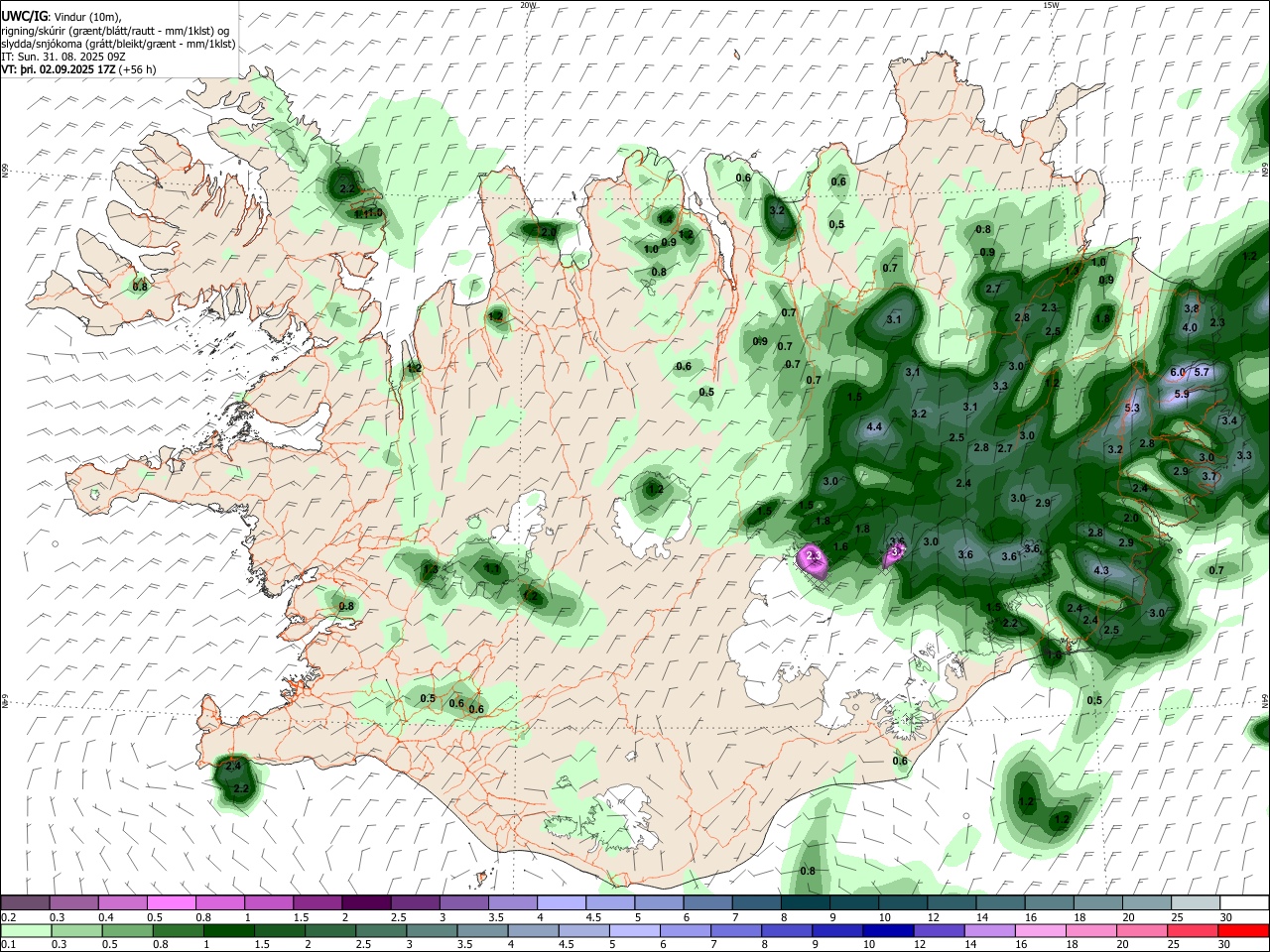This screenshot has height=952, width=1270.
Task: Click the 4.0 precipitation value on the map
Action: [1190, 327]
